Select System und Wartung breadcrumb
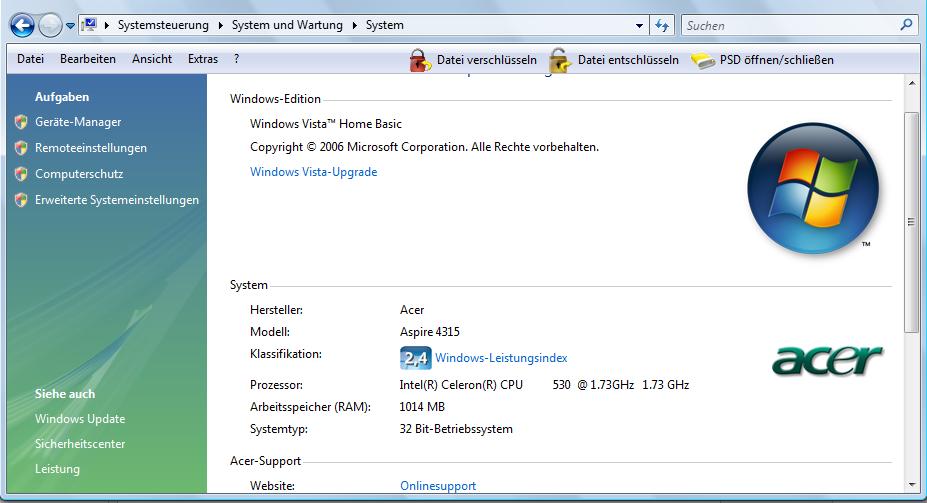 pos(287,25)
